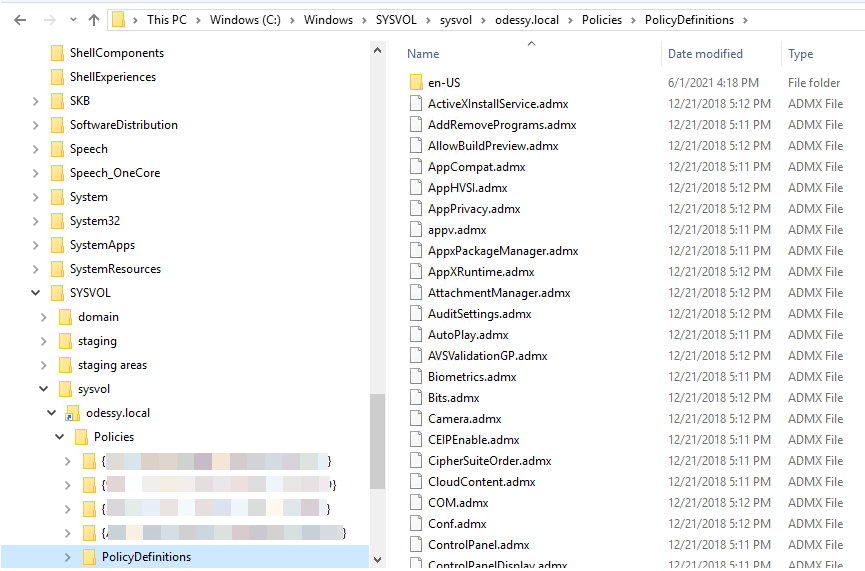Select the AppxPackageManager.admx file icon

coord(416,250)
